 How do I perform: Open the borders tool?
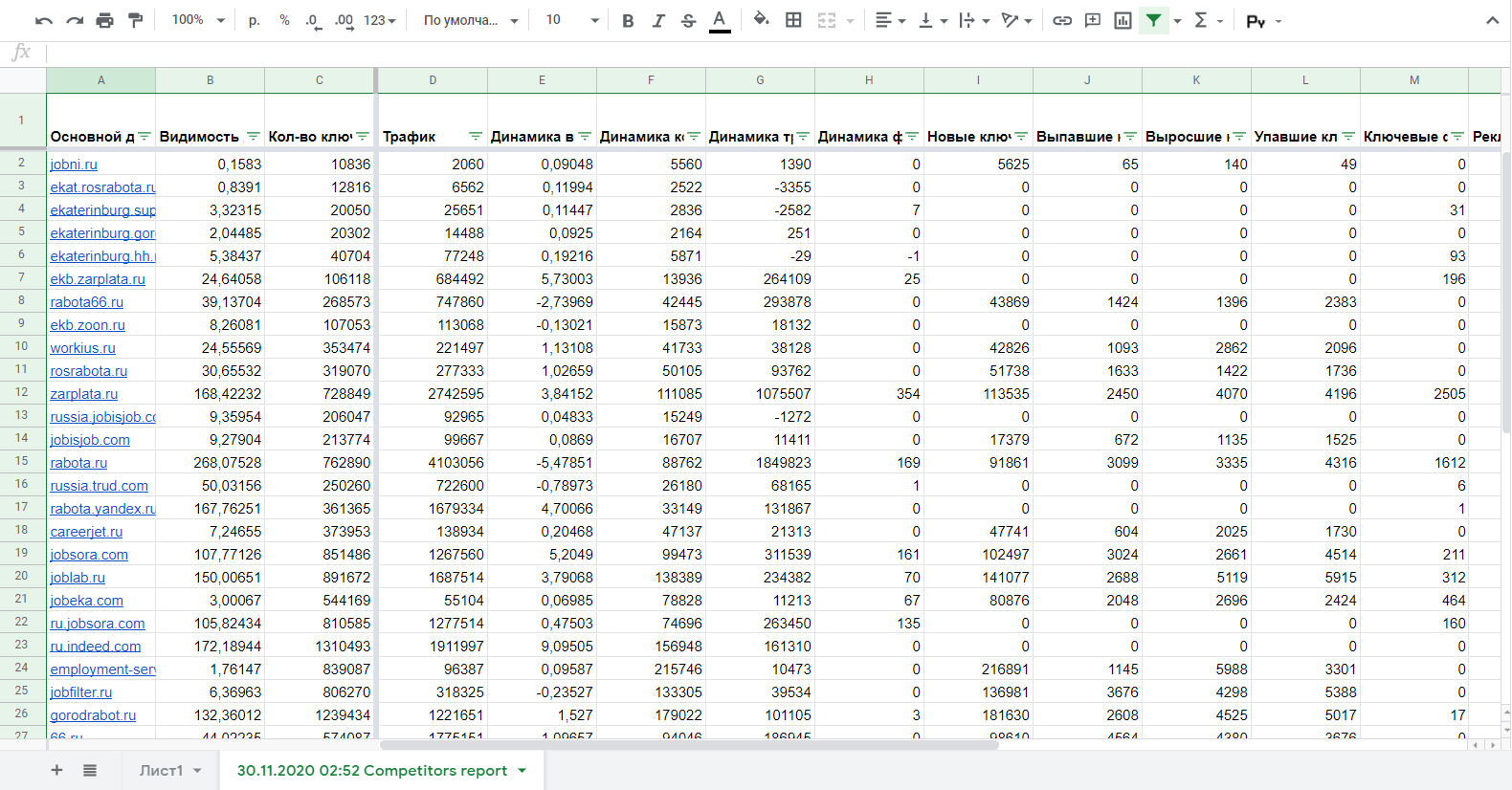tap(793, 20)
